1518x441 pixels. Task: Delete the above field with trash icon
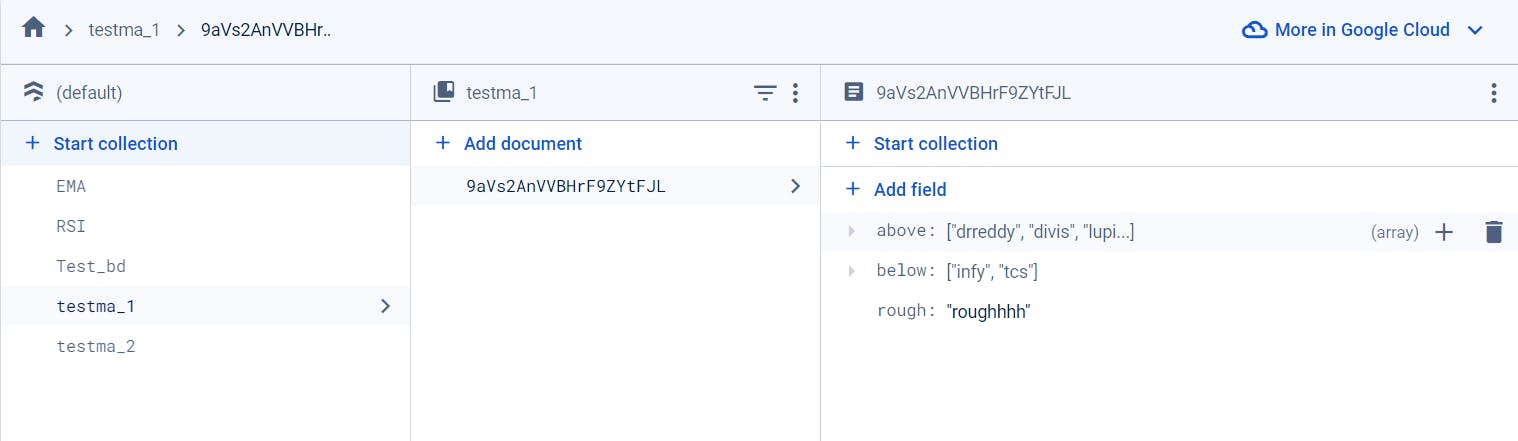point(1493,232)
